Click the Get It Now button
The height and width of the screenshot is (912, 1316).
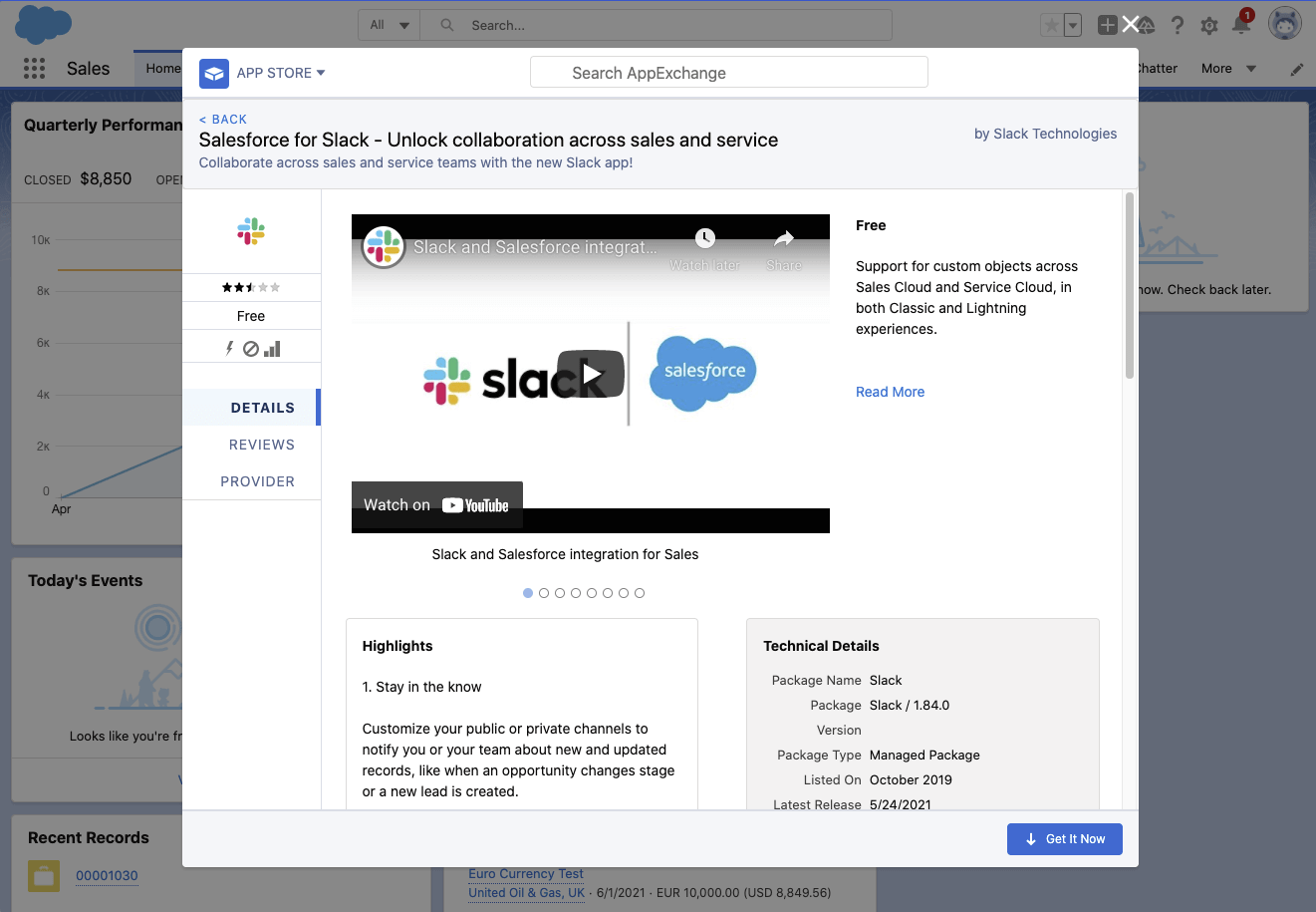[x=1064, y=839]
